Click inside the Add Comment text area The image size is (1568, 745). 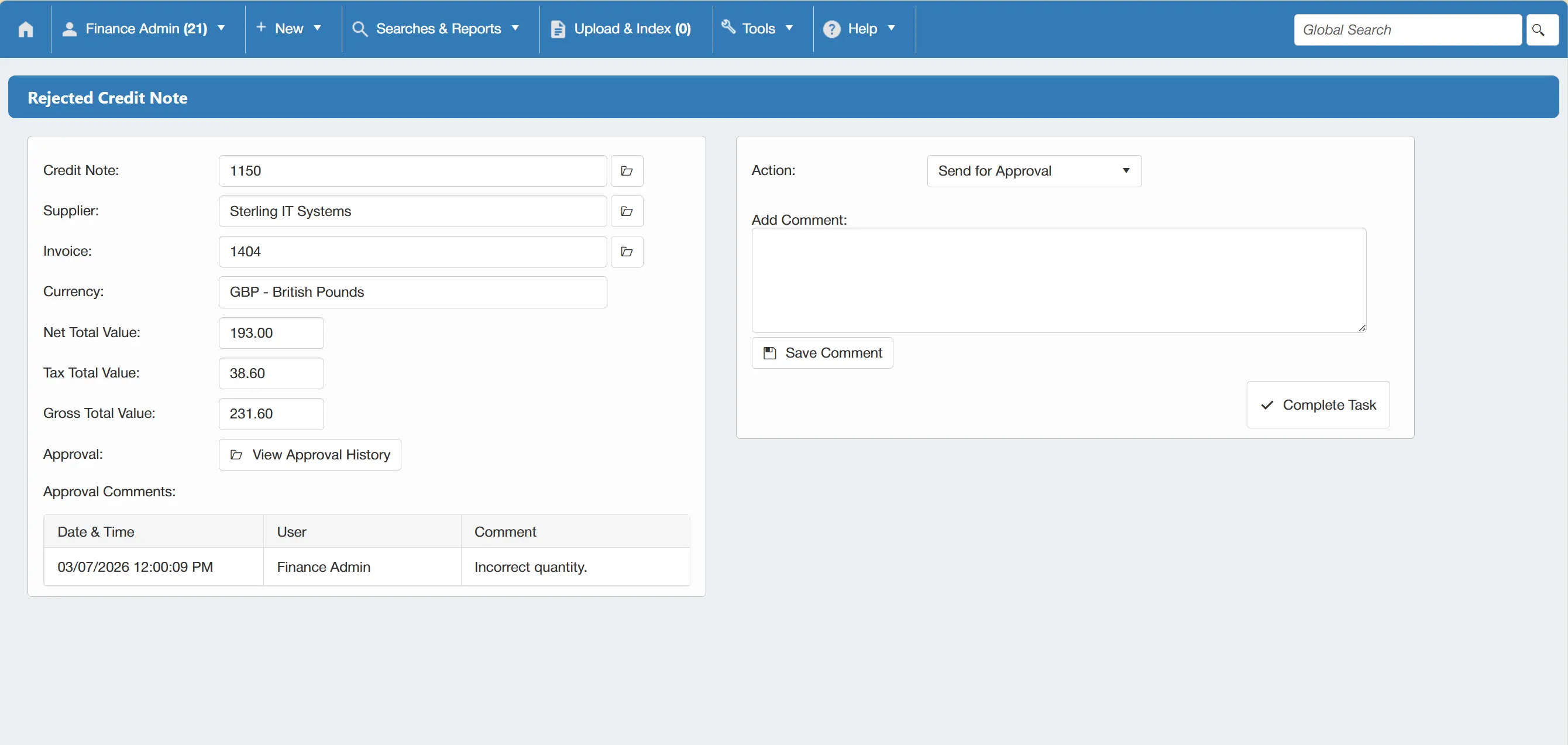click(x=1058, y=280)
